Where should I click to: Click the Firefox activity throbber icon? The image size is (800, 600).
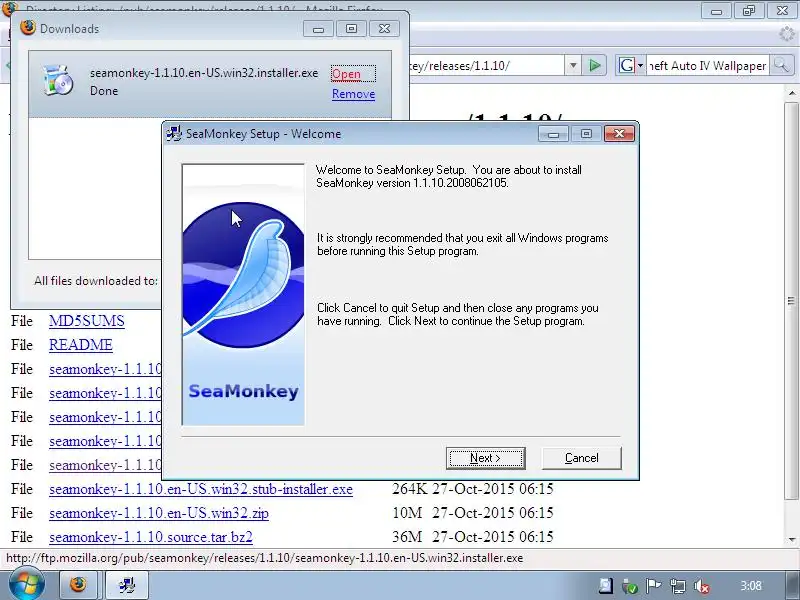tap(787, 35)
